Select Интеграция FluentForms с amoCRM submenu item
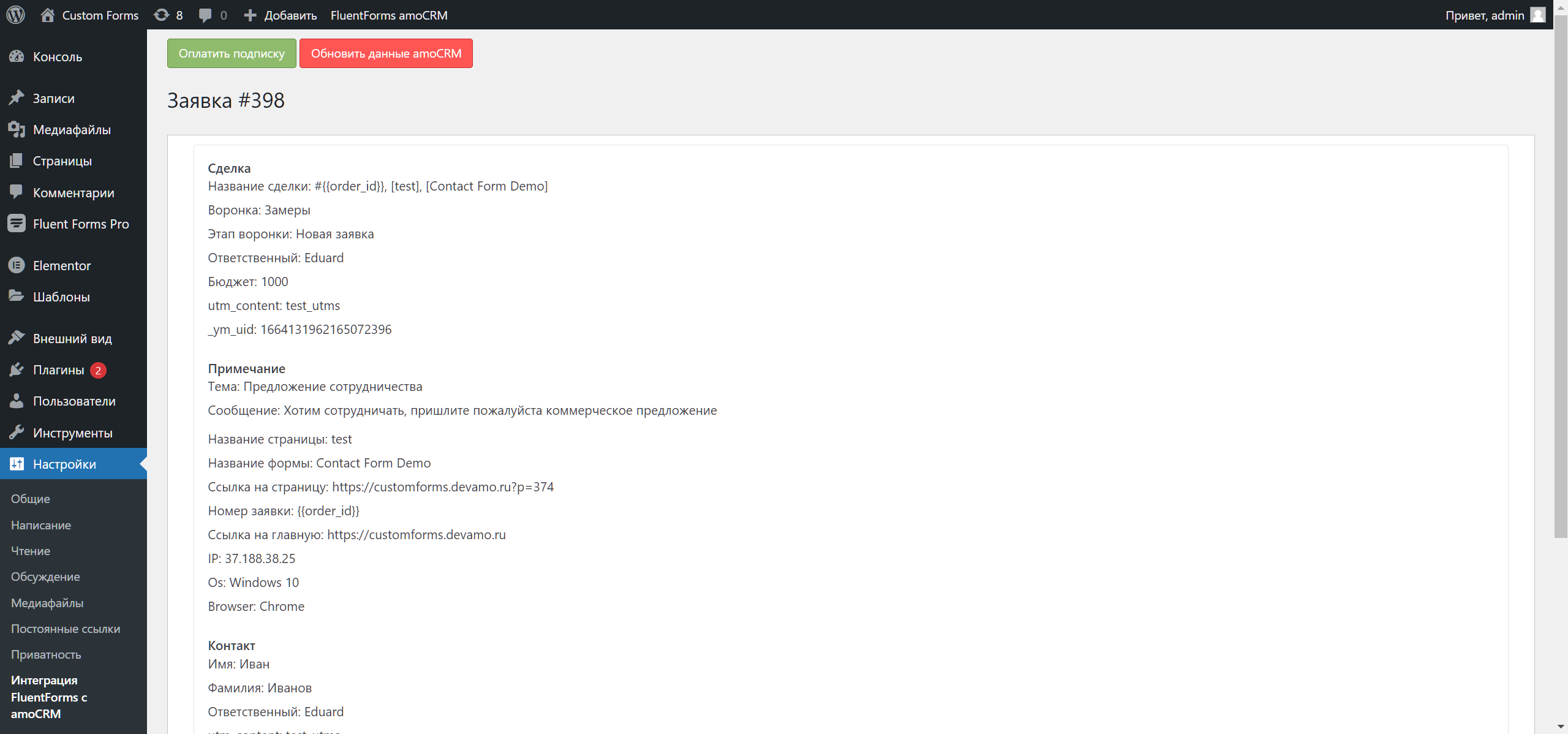The height and width of the screenshot is (734, 1568). 49,697
